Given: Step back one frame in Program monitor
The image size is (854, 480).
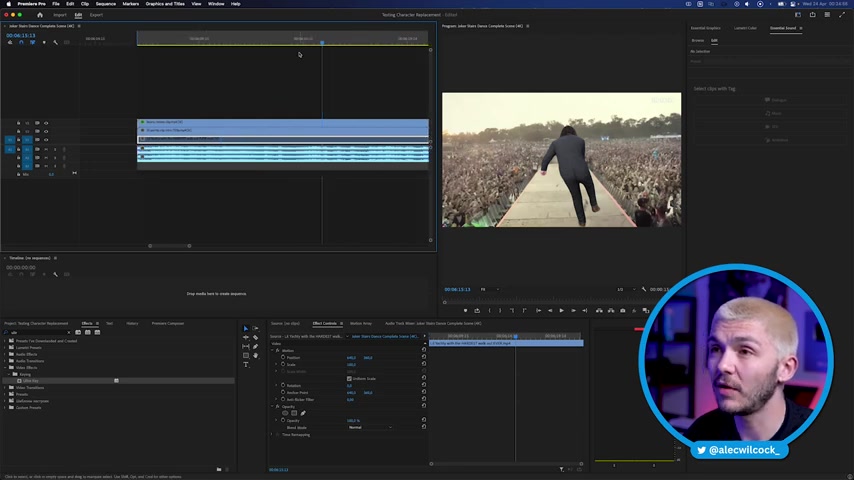Looking at the screenshot, I should (x=550, y=311).
